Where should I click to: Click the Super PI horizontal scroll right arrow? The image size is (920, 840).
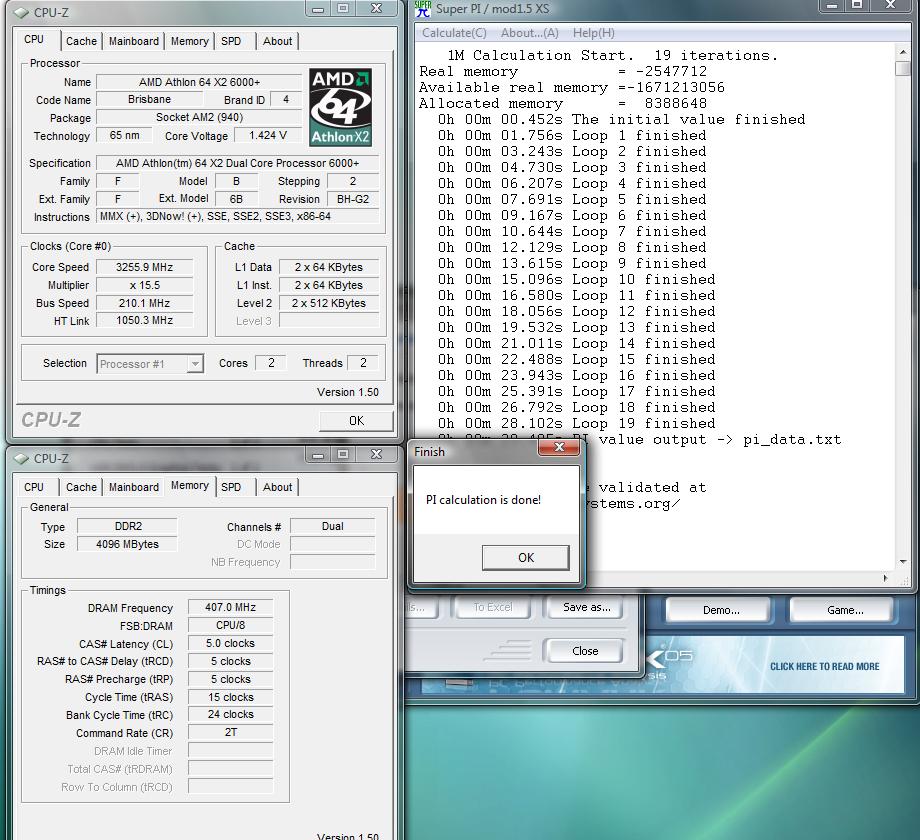pos(885,578)
